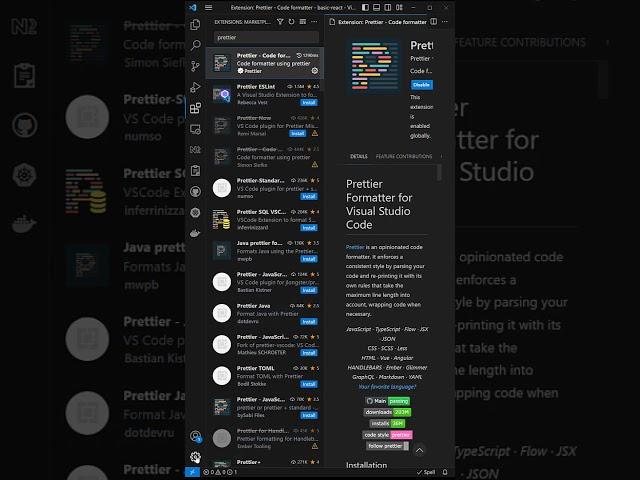
Task: Install Prettier ESLint extension
Action: [309, 102]
